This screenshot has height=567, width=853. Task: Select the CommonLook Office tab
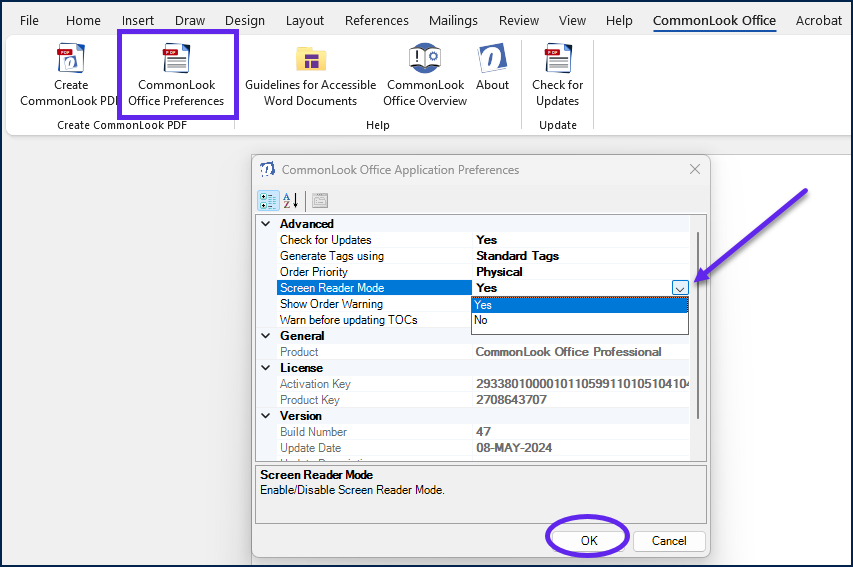tap(714, 21)
